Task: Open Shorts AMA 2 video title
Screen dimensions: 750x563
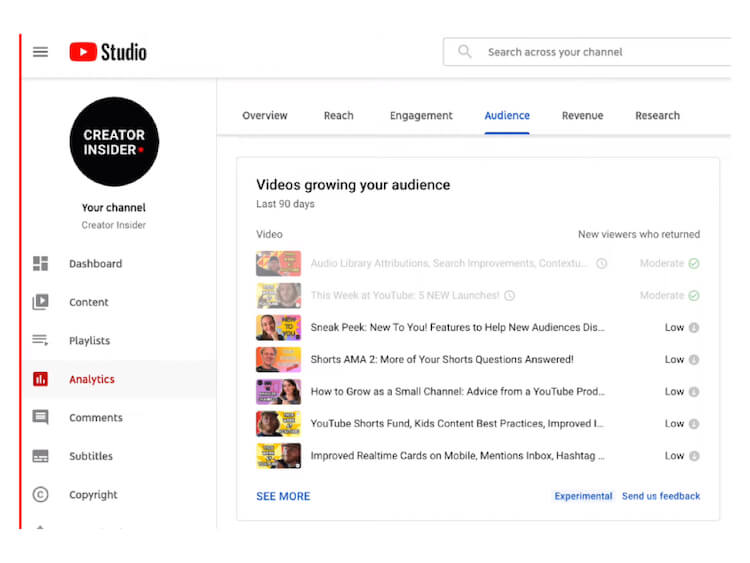Action: 442,360
